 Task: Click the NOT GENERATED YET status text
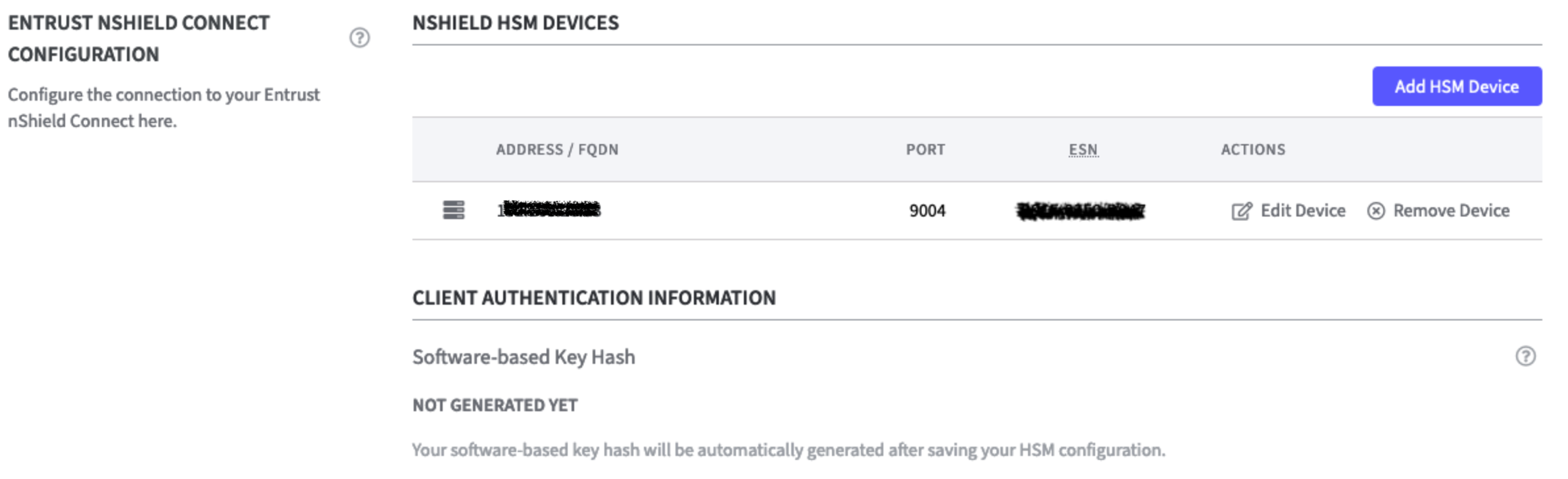pos(495,405)
